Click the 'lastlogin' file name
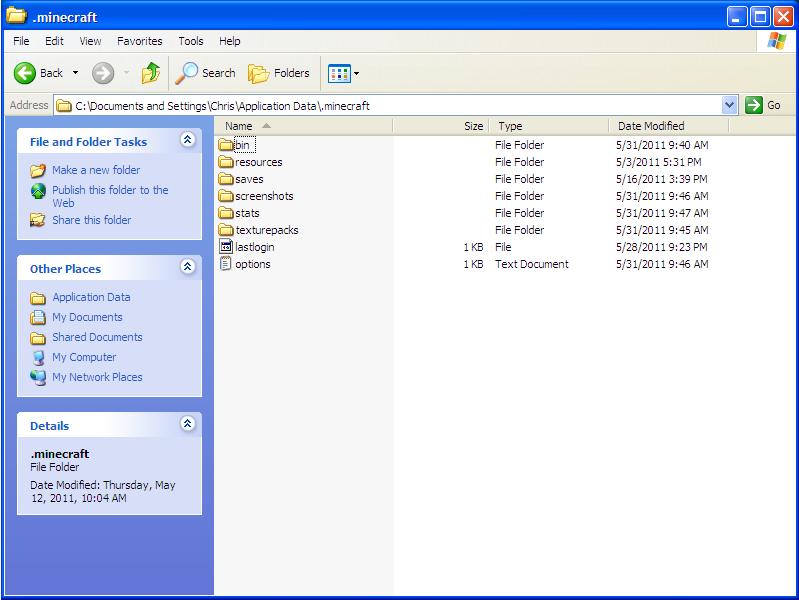The image size is (799, 600). tap(255, 247)
